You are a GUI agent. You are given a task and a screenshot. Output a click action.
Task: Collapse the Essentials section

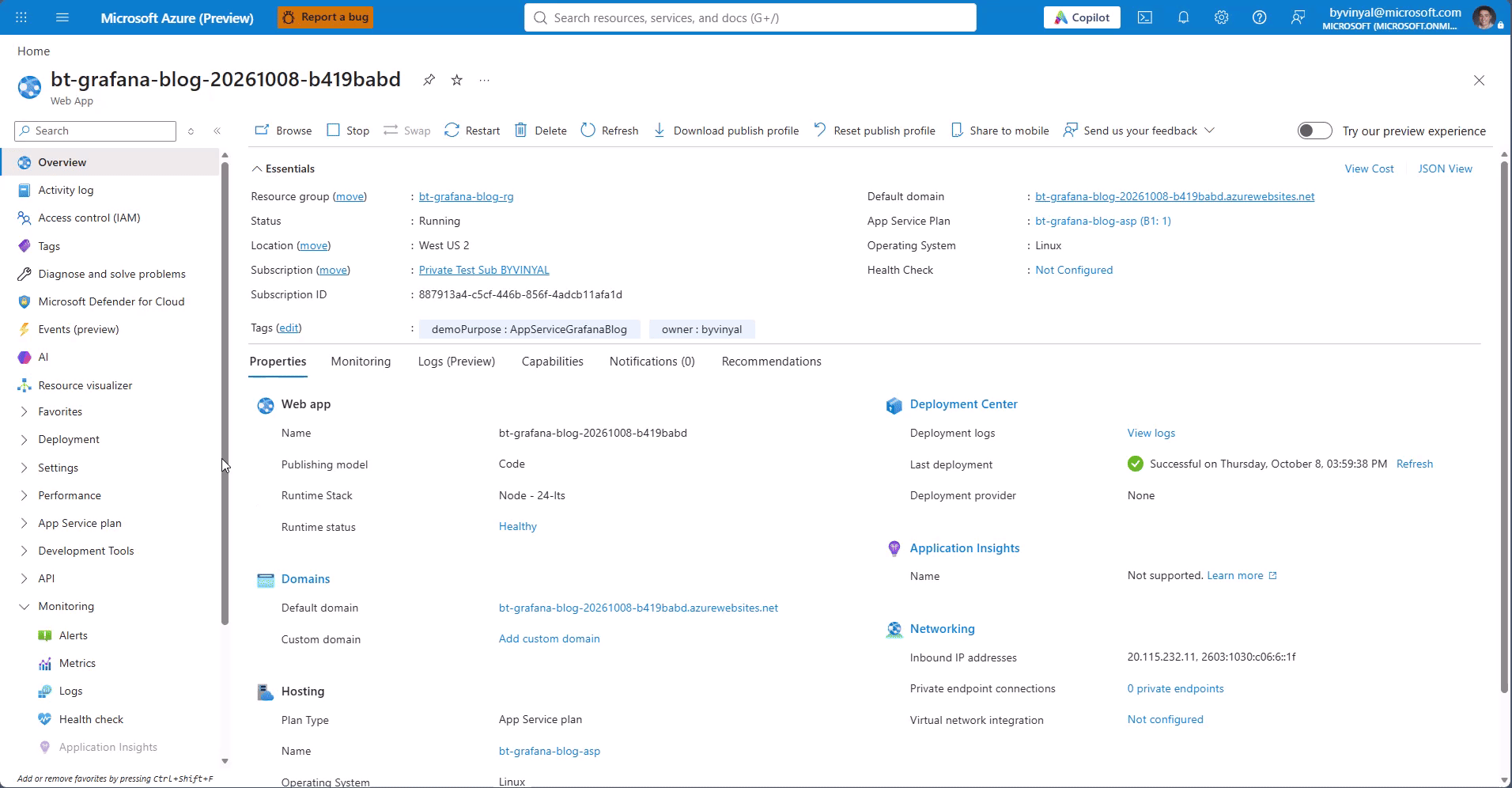256,169
